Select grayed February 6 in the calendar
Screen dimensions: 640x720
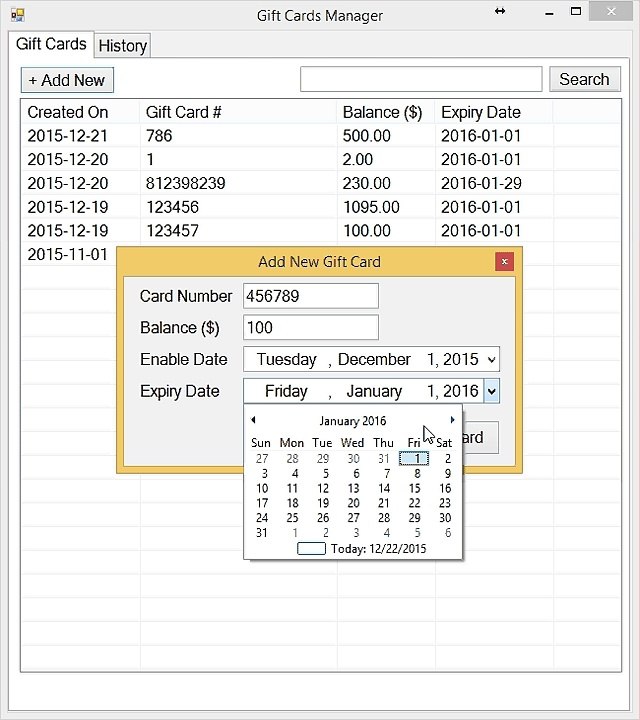point(448,533)
